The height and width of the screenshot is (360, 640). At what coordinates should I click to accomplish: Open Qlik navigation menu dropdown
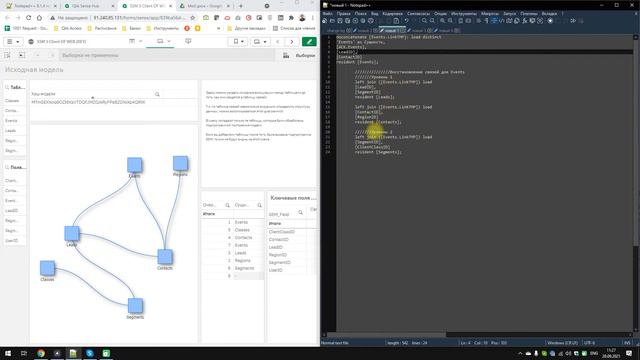(13, 42)
